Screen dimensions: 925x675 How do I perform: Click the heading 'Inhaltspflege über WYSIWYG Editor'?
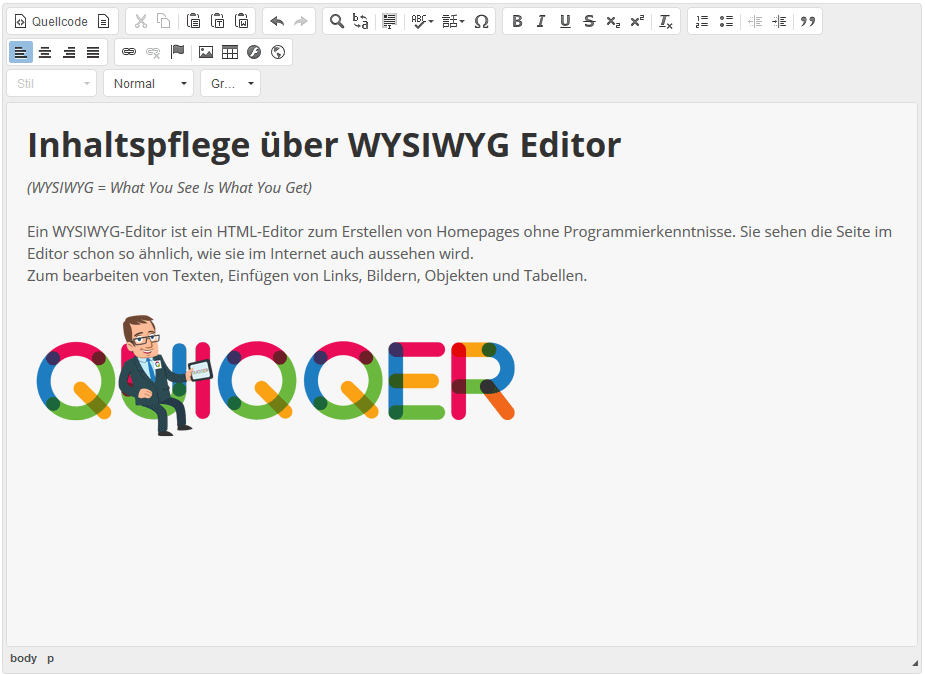pyautogui.click(x=324, y=145)
